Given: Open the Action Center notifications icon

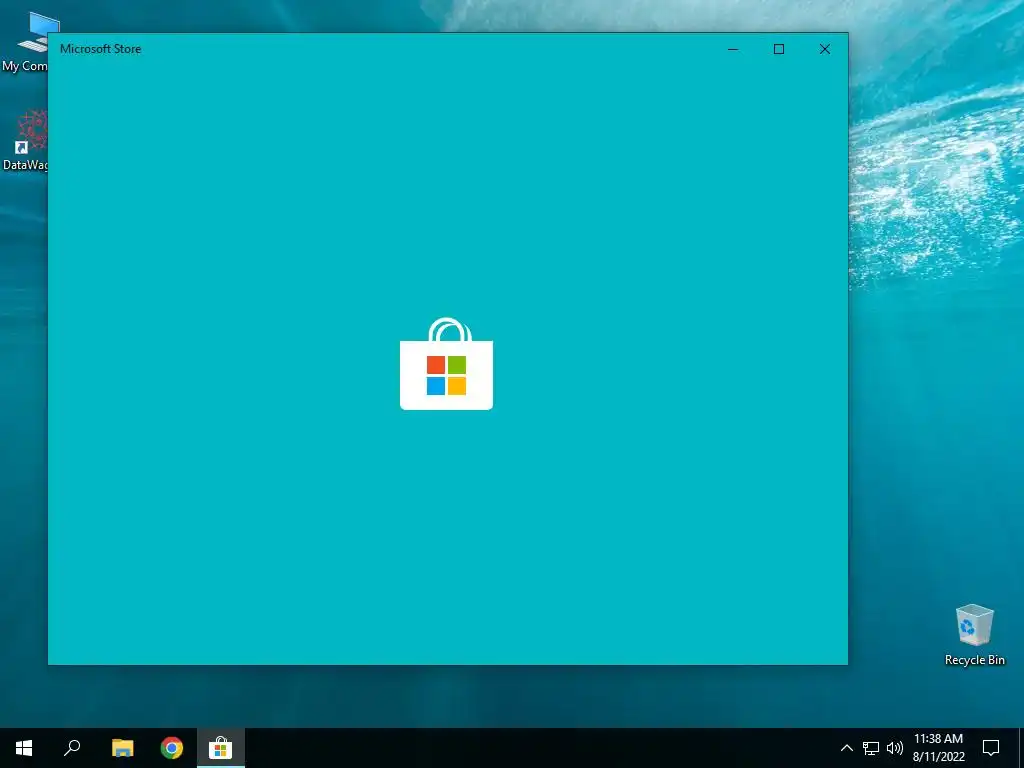Looking at the screenshot, I should coord(991,748).
